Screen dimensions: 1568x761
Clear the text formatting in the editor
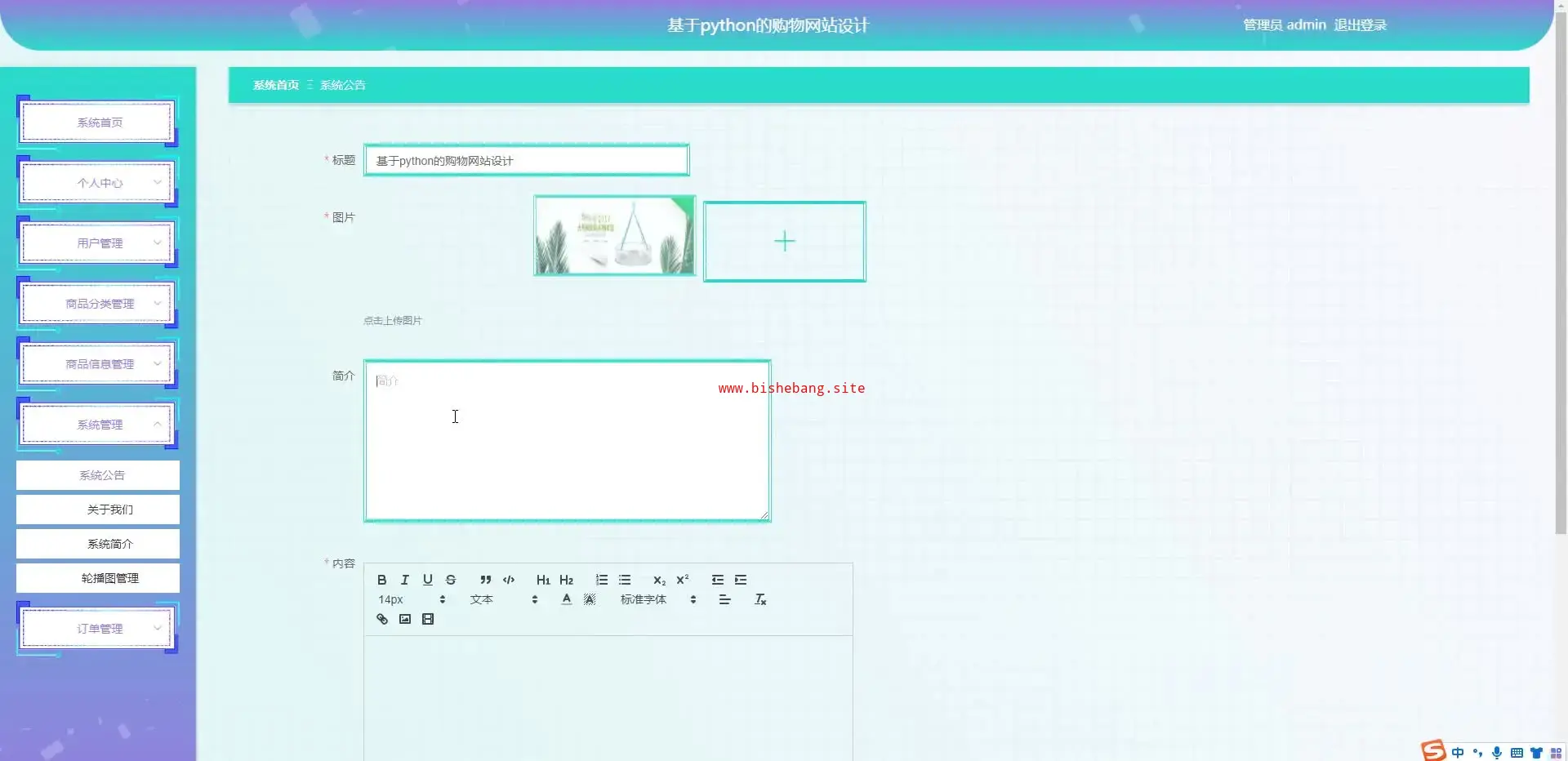click(760, 599)
